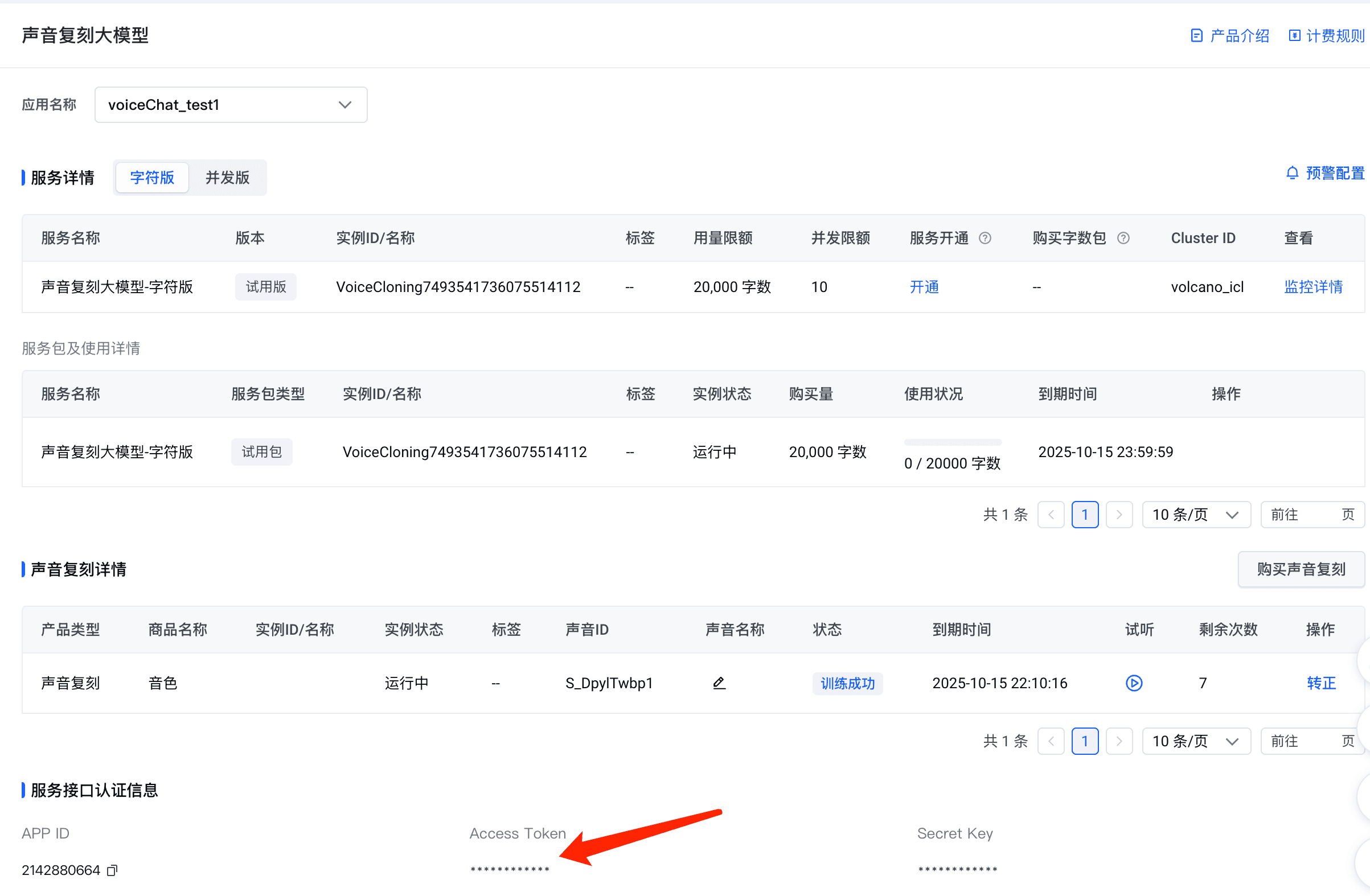This screenshot has height=896, width=1370.
Task: Click the edit pencil icon for voice name
Action: [719, 683]
